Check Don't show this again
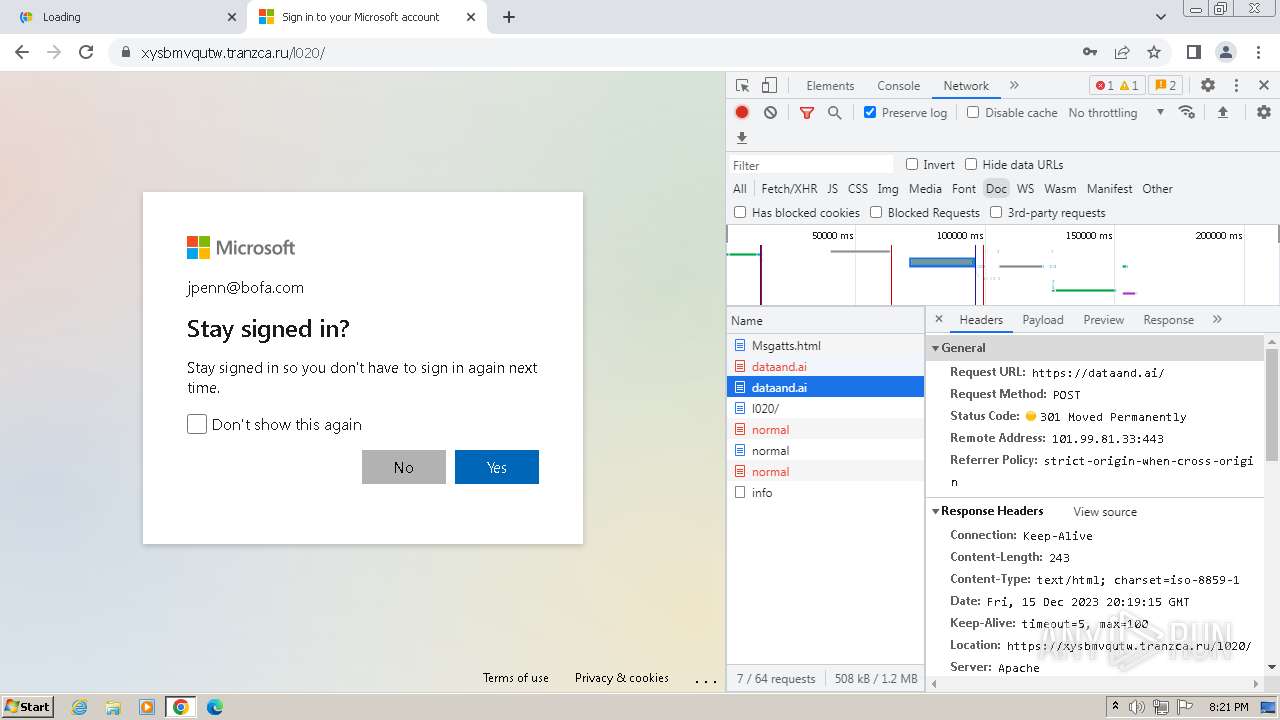This screenshot has width=1280, height=720. point(197,424)
